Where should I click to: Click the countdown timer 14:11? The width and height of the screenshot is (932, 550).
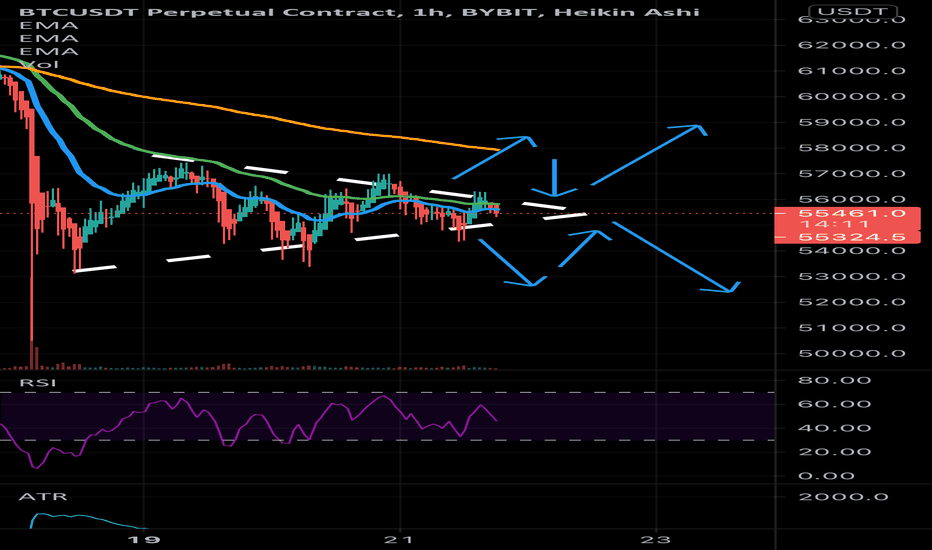coord(835,224)
